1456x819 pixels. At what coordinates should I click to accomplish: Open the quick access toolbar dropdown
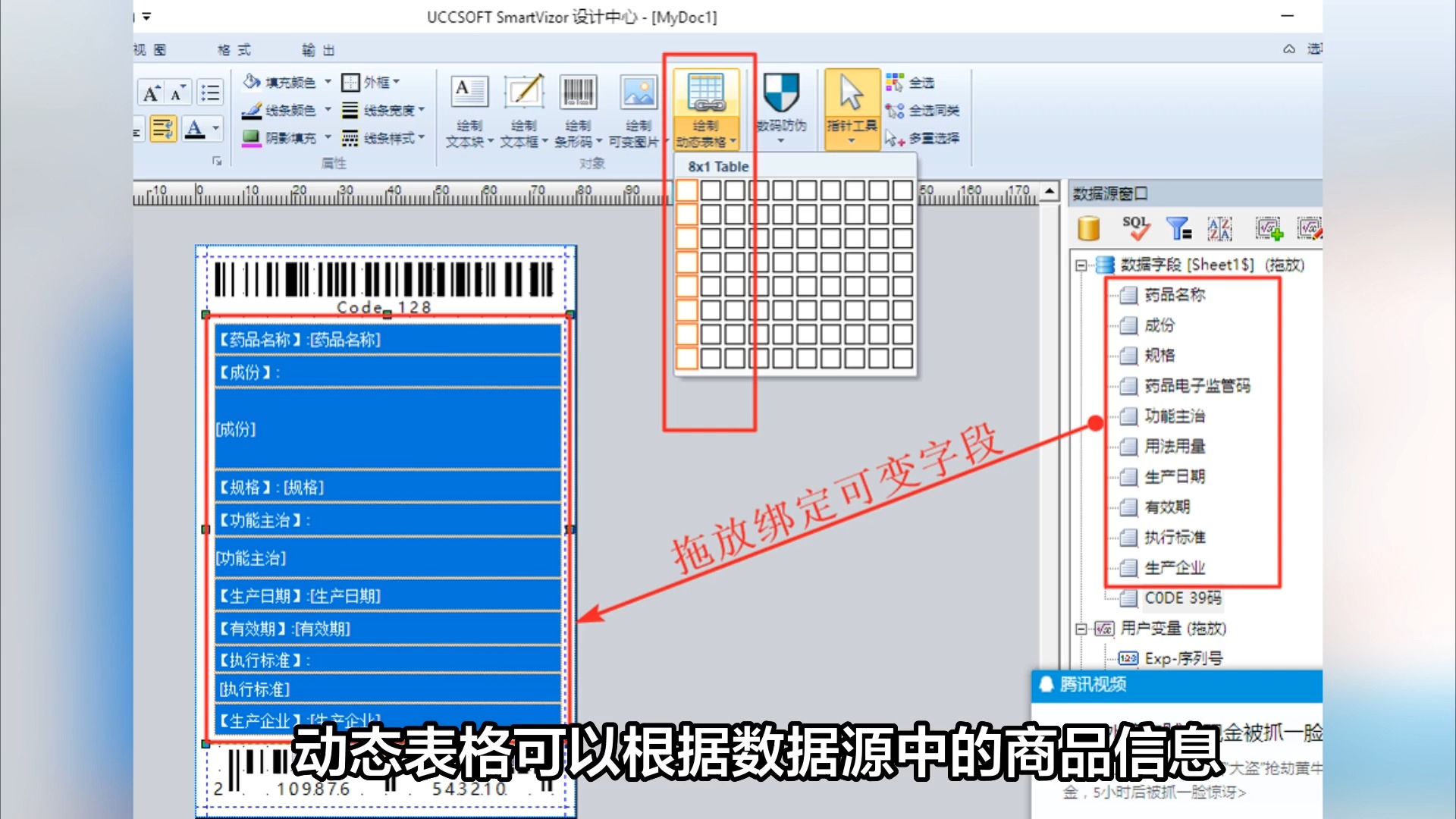click(x=146, y=16)
